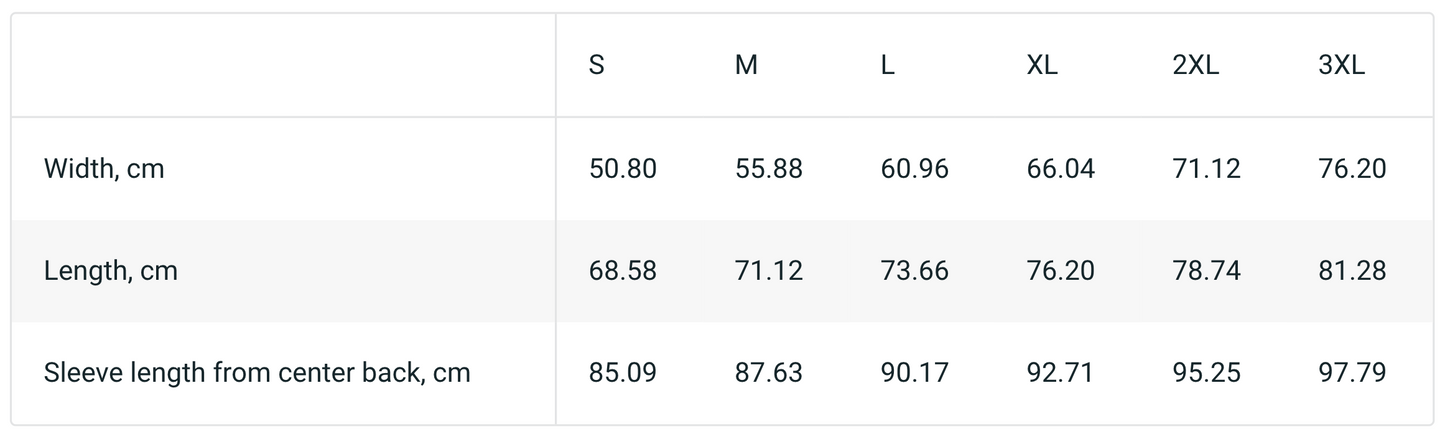The image size is (1445, 439).
Task: Select "Sleeve length from center back, cm" label
Action: pyautogui.click(x=257, y=373)
